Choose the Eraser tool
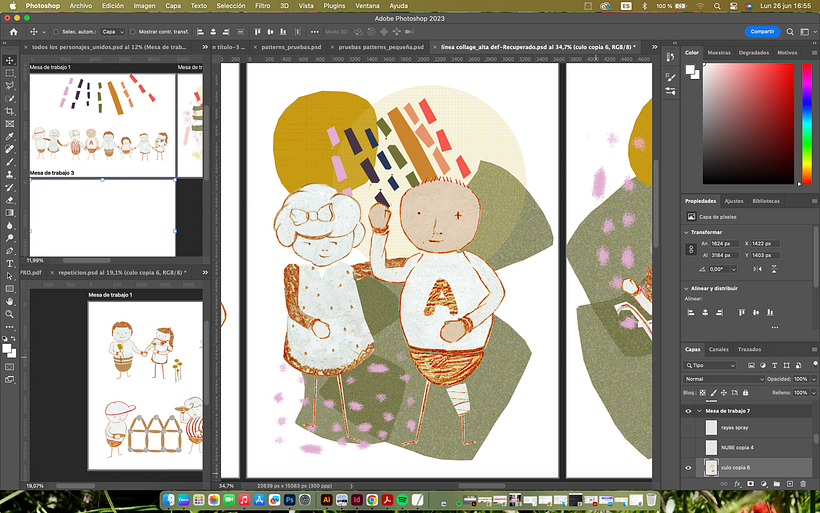This screenshot has width=820, height=513. 10,200
